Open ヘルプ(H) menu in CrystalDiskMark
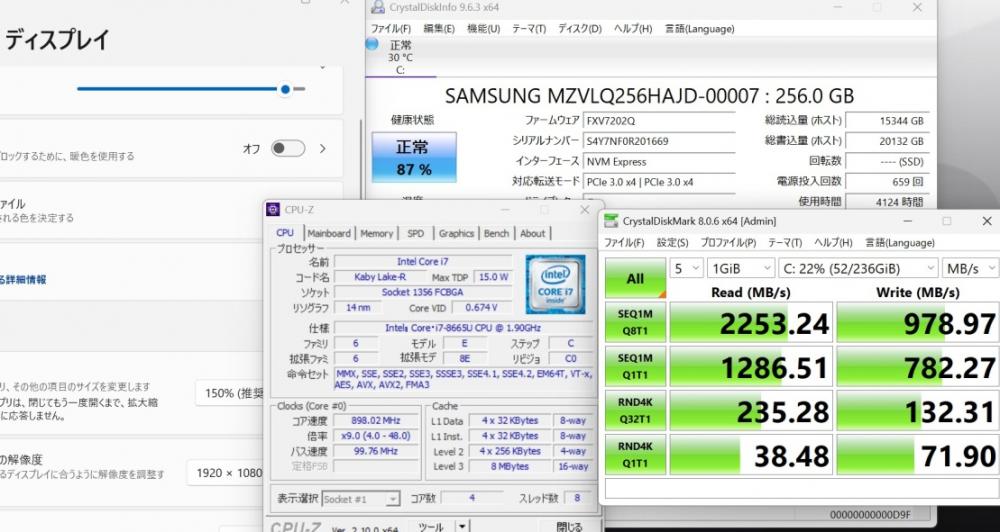The height and width of the screenshot is (532, 1000). [x=833, y=243]
